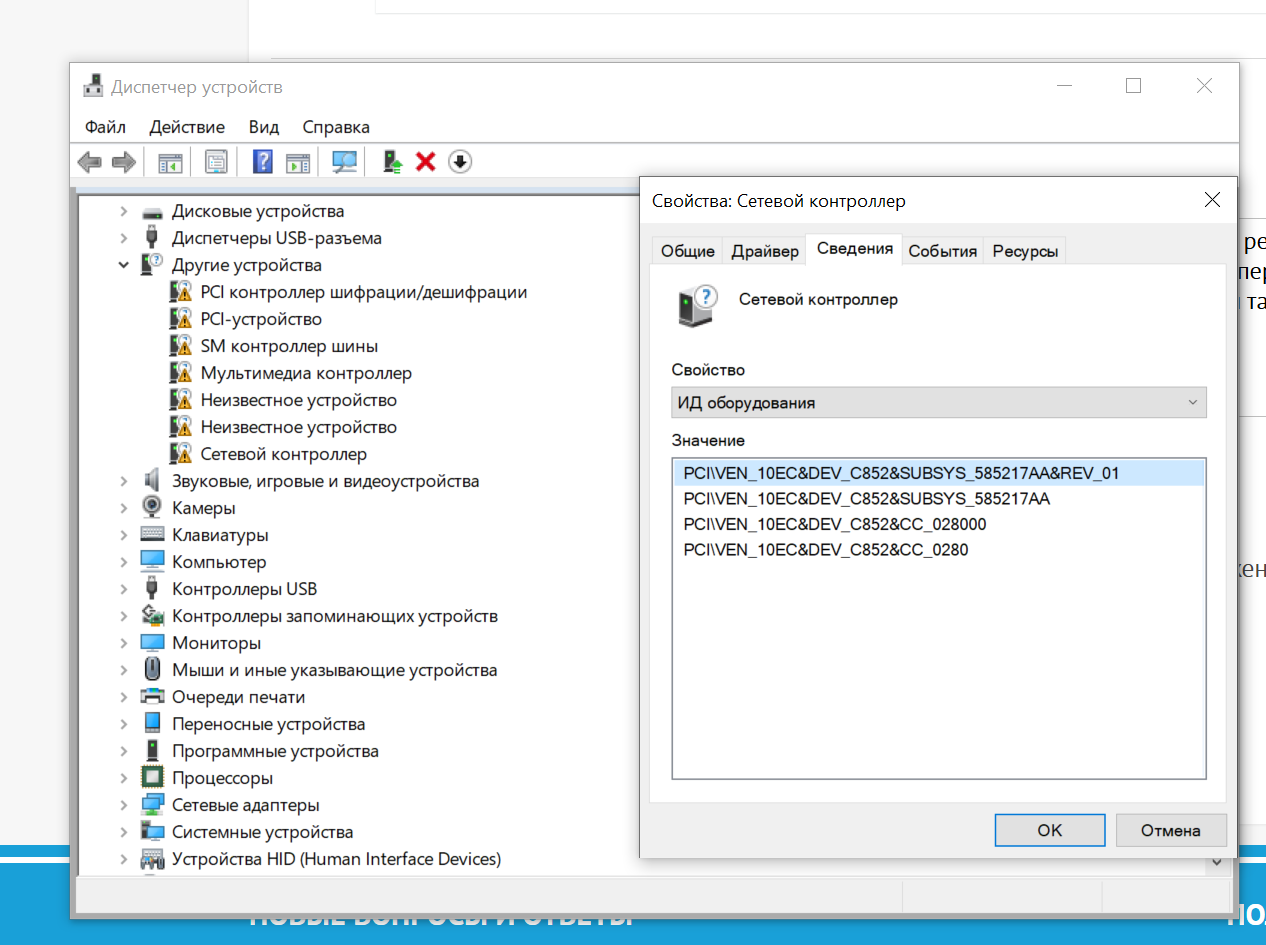Viewport: 1266px width, 945px height.
Task: Select the Мультимедиа контроллер device
Action: coord(306,373)
